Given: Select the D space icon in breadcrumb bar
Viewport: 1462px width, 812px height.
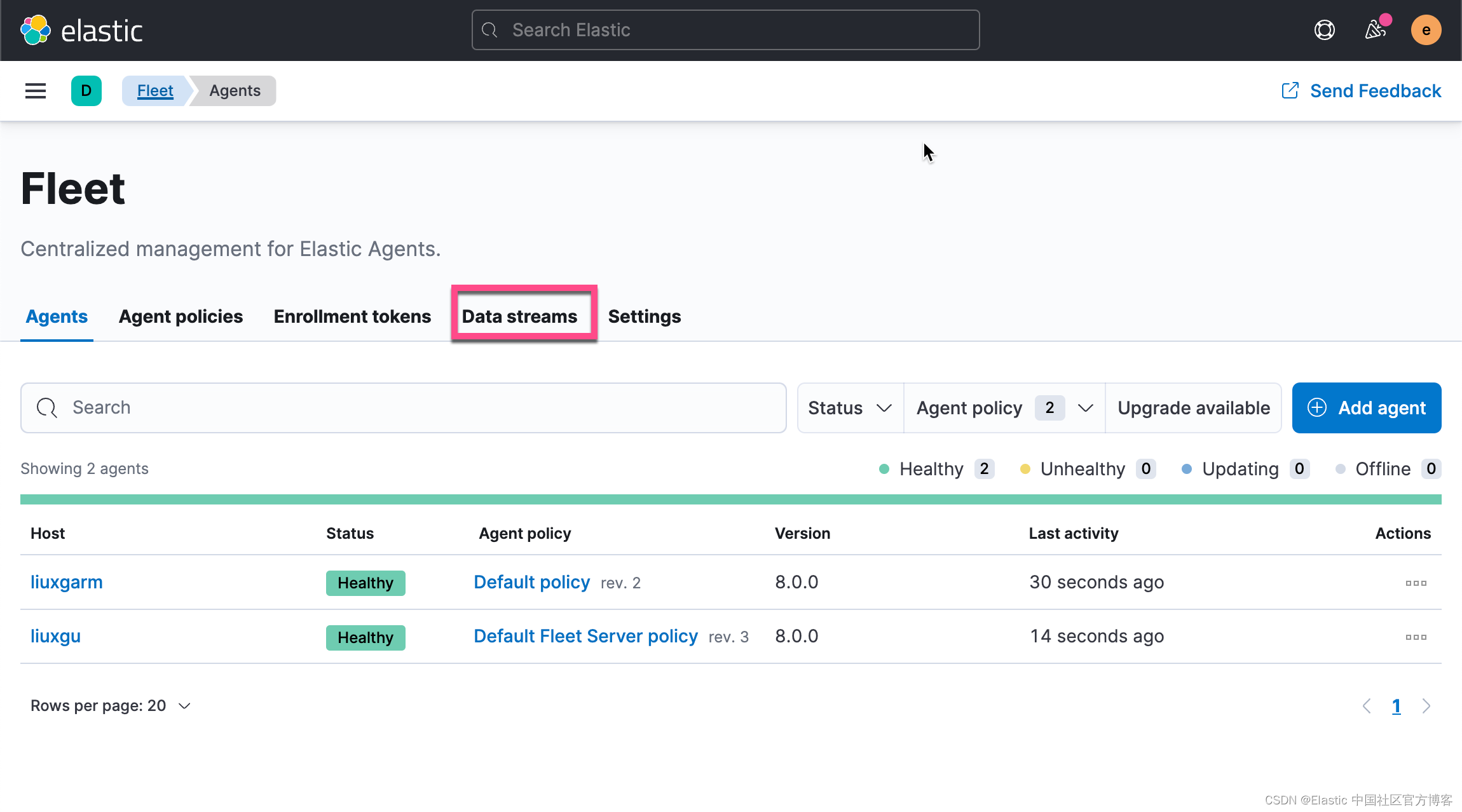Looking at the screenshot, I should pyautogui.click(x=86, y=91).
